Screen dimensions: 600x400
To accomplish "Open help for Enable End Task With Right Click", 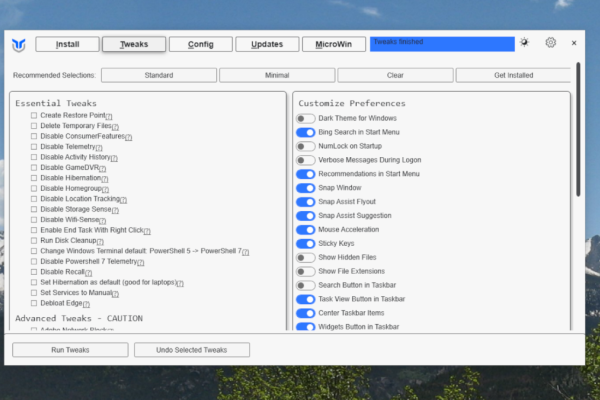I will point(147,231).
